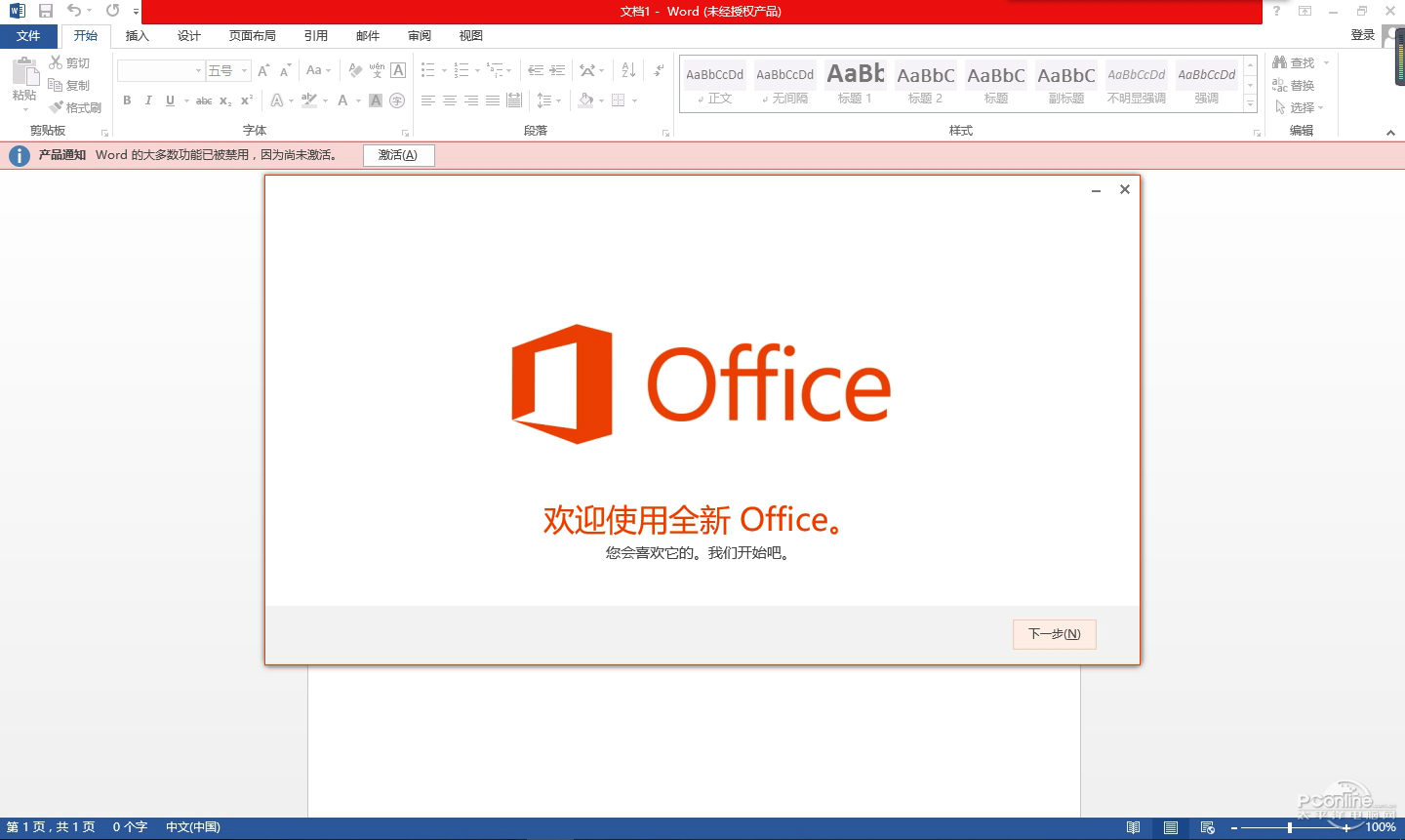Viewport: 1405px width, 840px height.
Task: Click the Undo arrow icon
Action: coord(74,11)
